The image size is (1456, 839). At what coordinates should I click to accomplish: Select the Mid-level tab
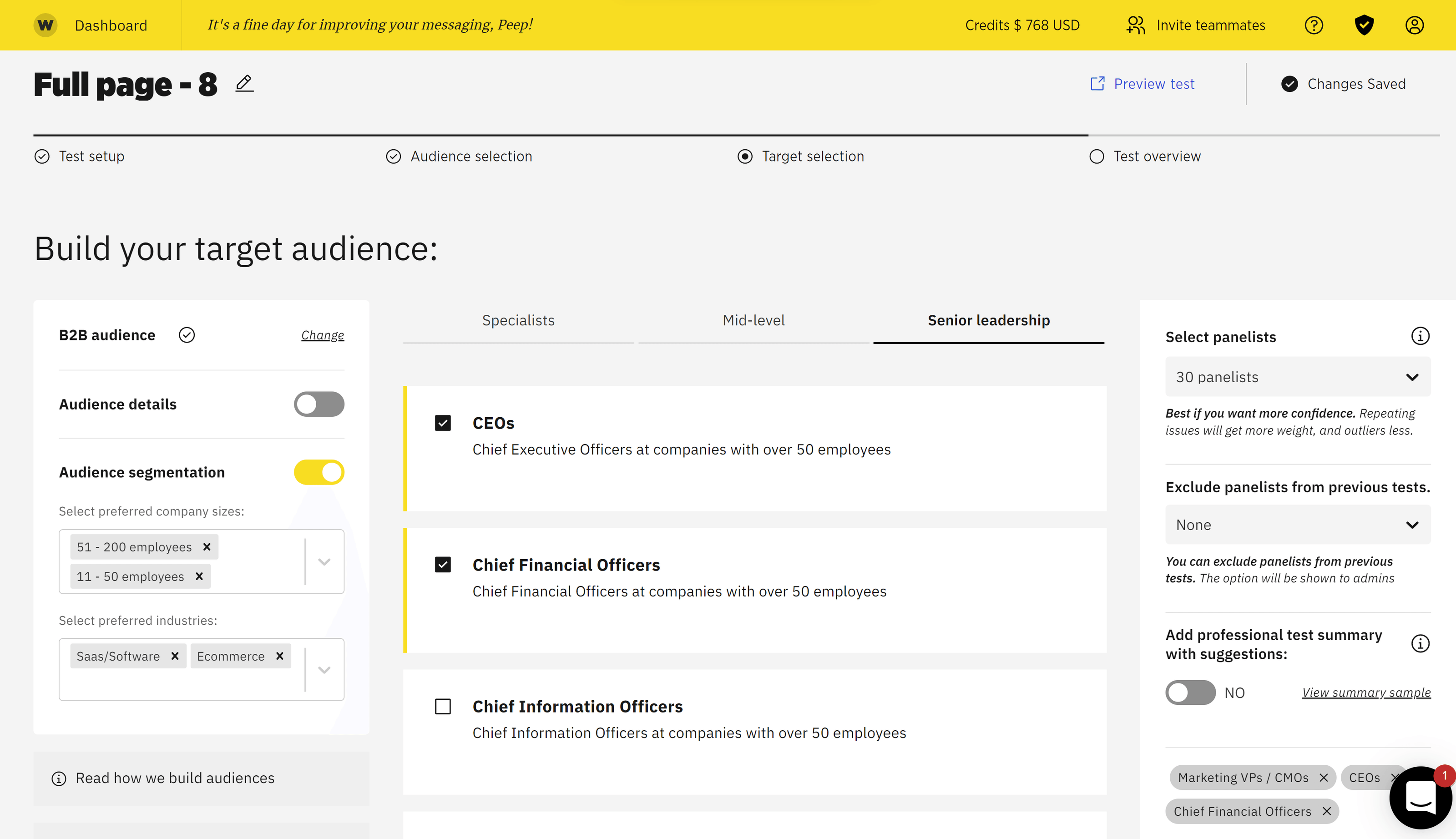coord(753,320)
